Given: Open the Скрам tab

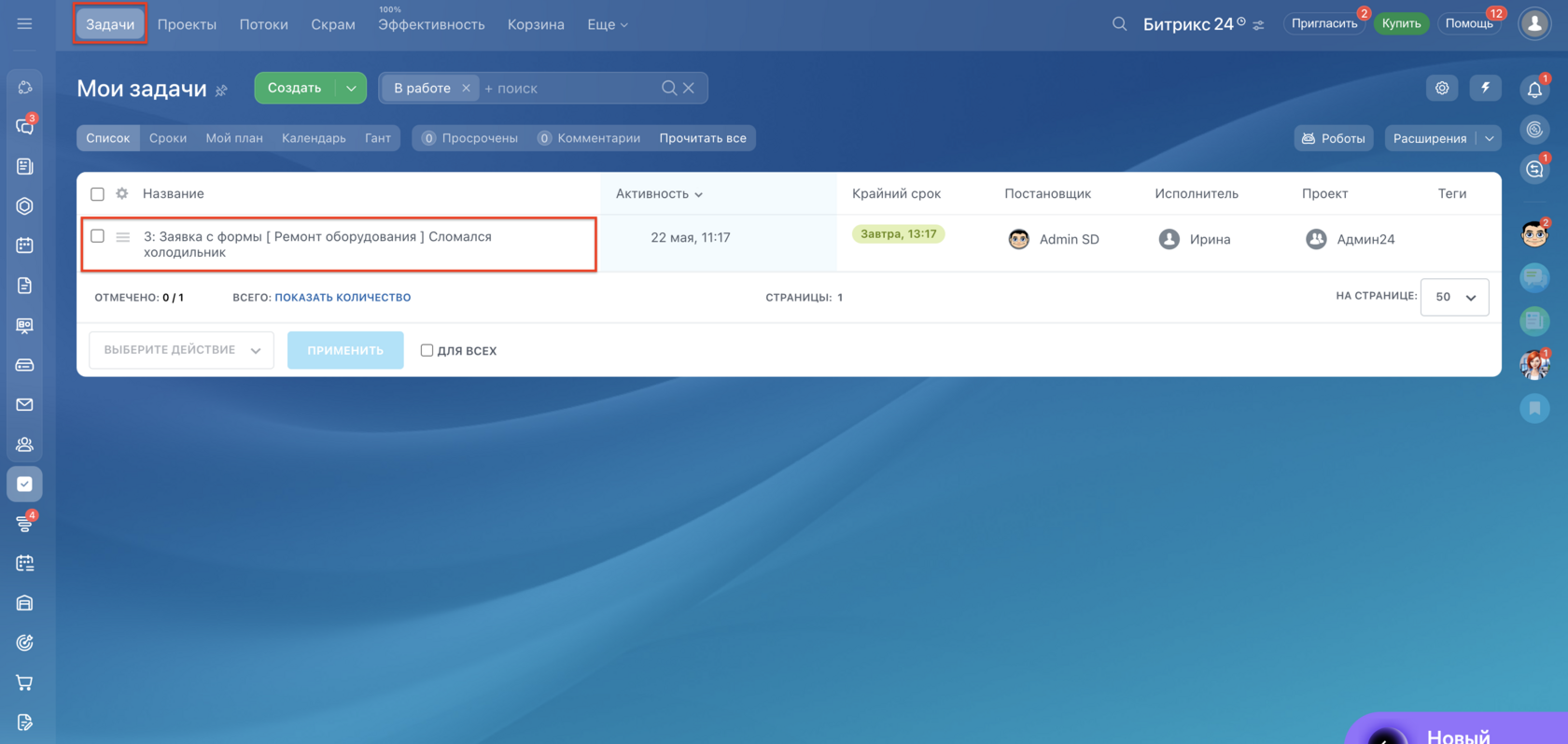Looking at the screenshot, I should (333, 24).
